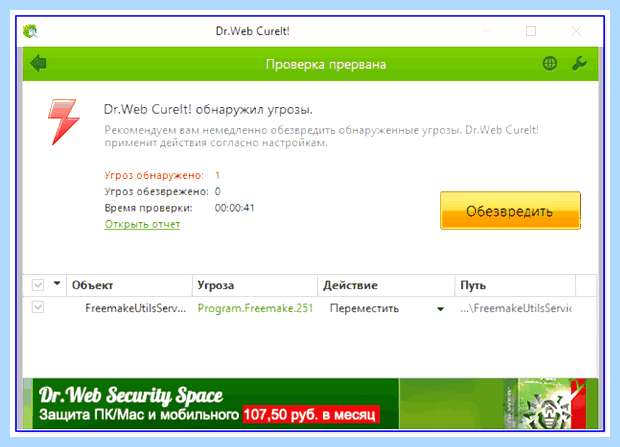Sort by the Объект column header
620x447 pixels.
(x=129, y=285)
